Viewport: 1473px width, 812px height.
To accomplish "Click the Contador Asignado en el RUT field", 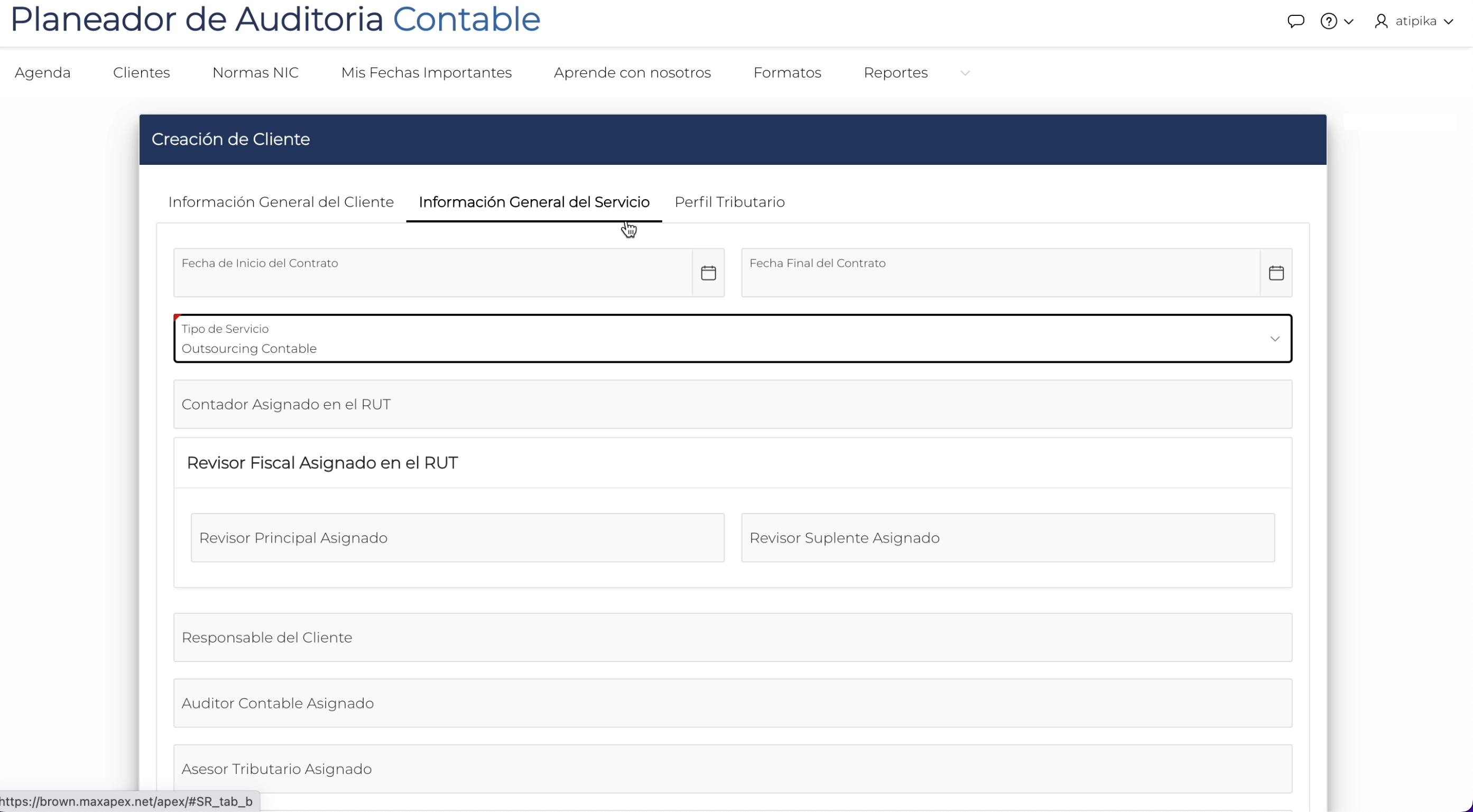I will (x=733, y=404).
